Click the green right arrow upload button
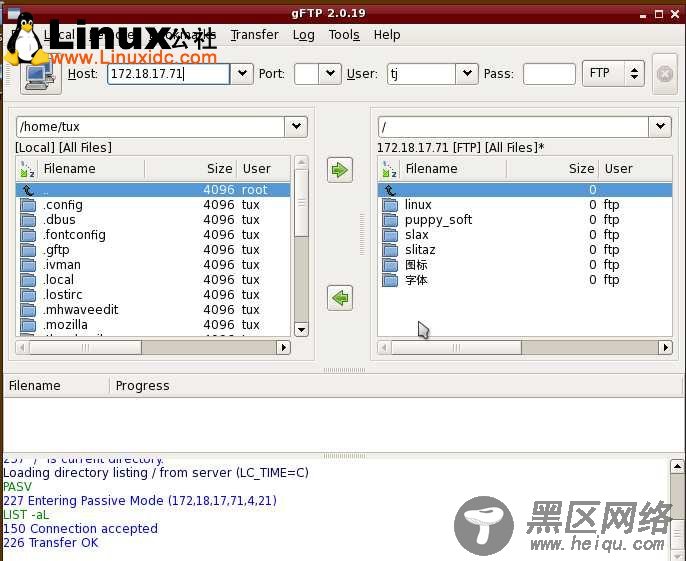 (340, 170)
